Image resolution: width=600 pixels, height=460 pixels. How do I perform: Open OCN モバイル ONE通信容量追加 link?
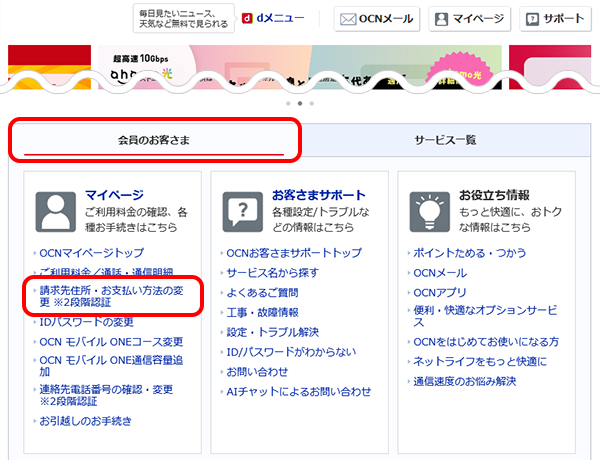(x=111, y=366)
